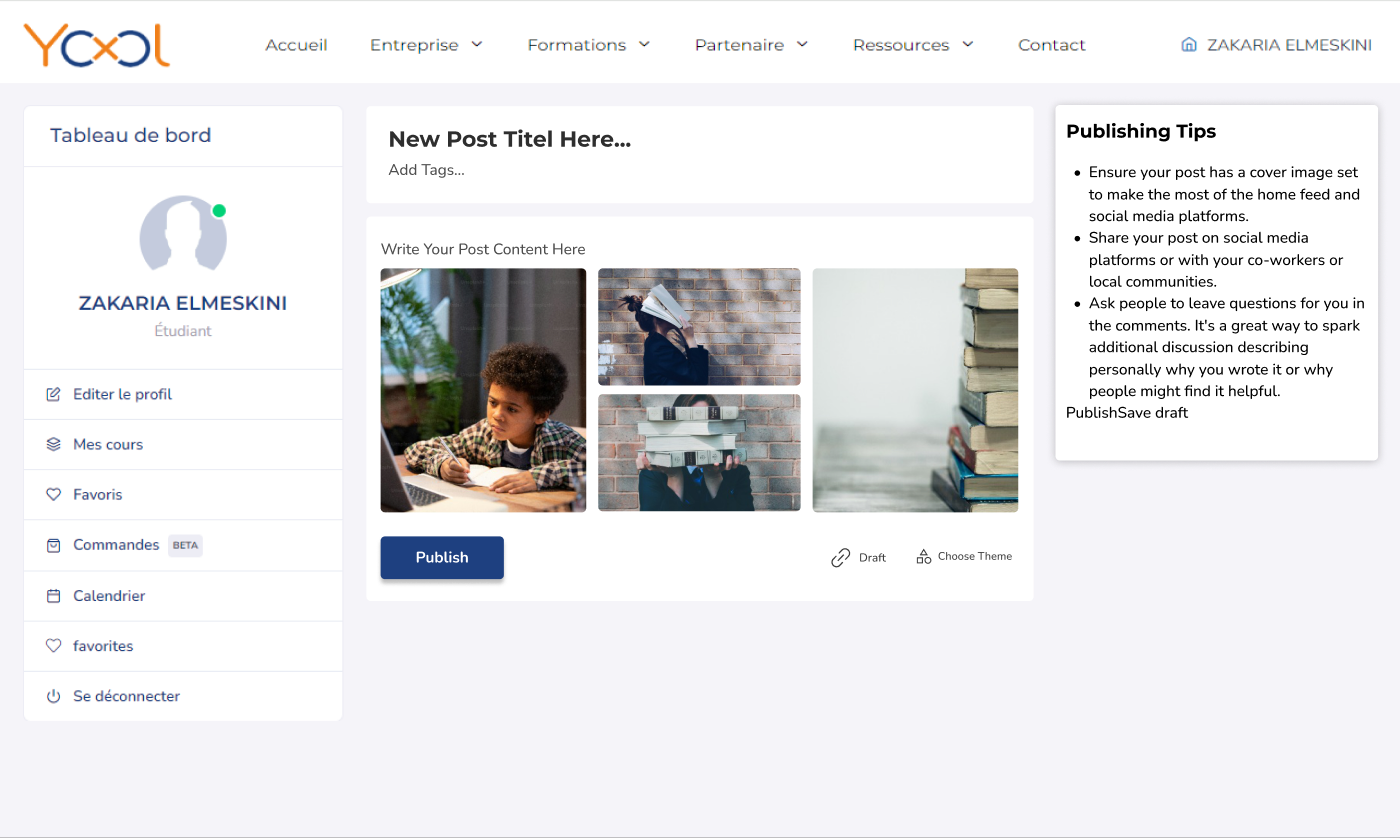This screenshot has width=1400, height=838.
Task: Click the shapes icon beside Choose Theme
Action: (924, 556)
